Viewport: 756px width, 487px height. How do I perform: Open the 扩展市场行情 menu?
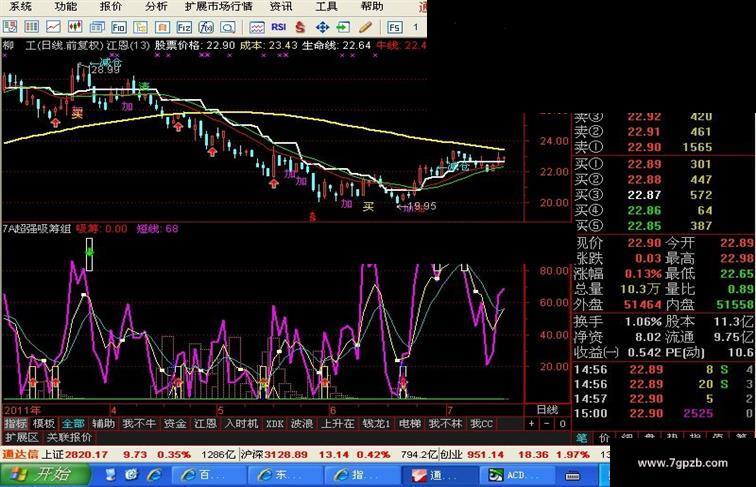218,6
